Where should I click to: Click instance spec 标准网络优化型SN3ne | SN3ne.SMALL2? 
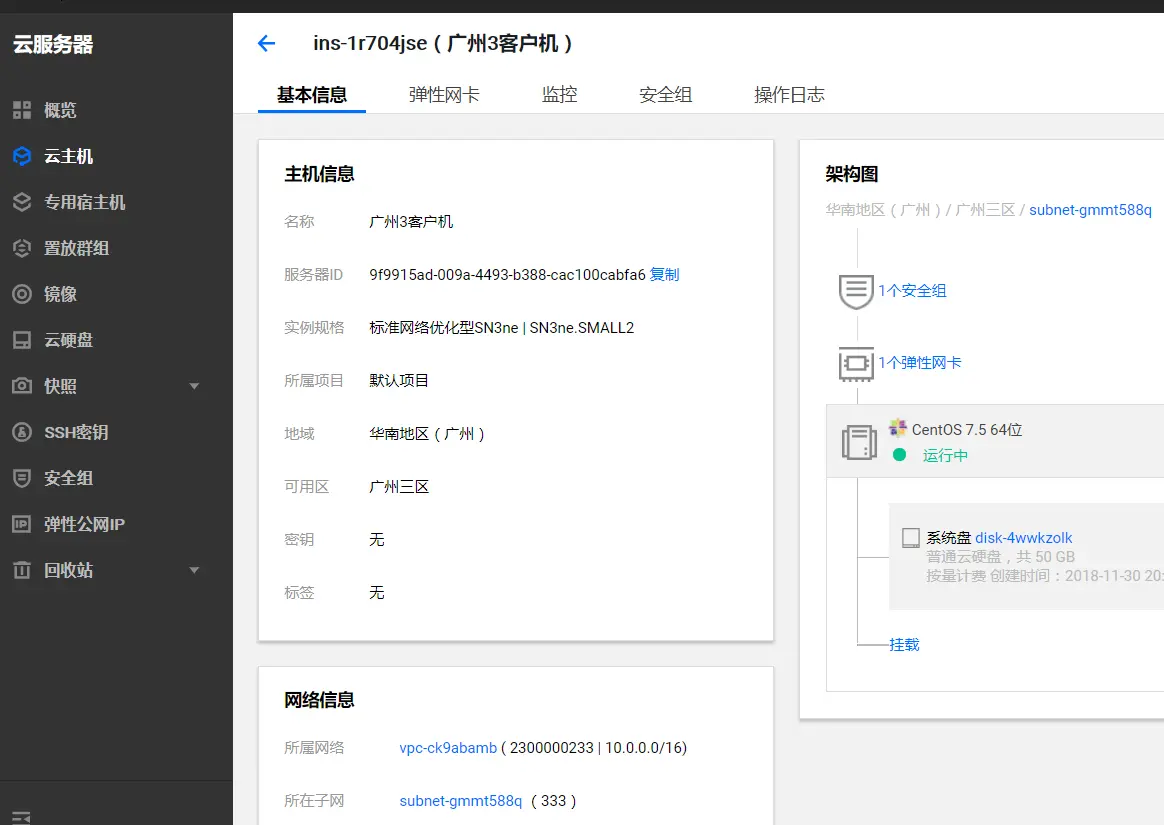point(502,327)
